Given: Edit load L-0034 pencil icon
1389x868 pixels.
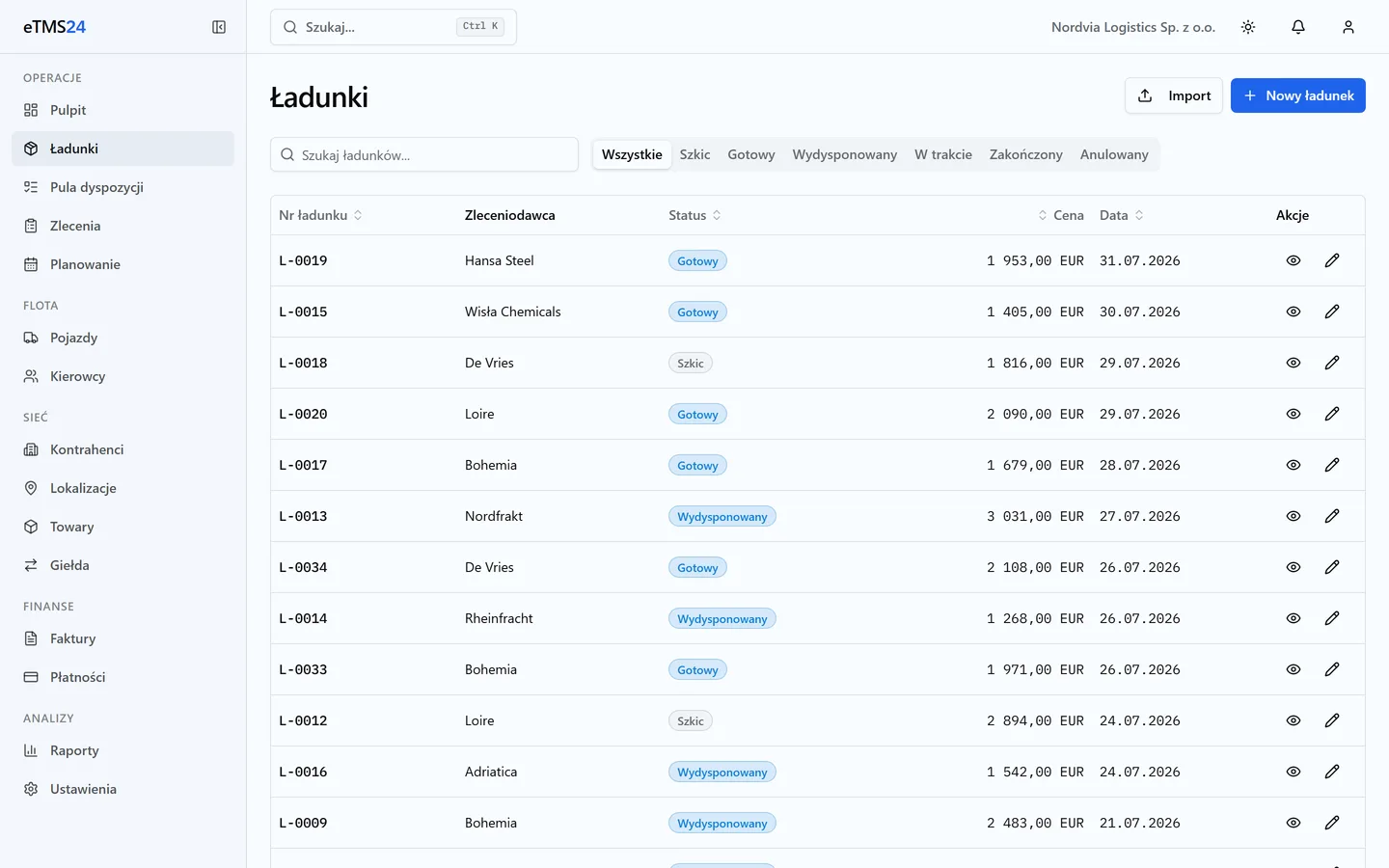Looking at the screenshot, I should (x=1332, y=567).
